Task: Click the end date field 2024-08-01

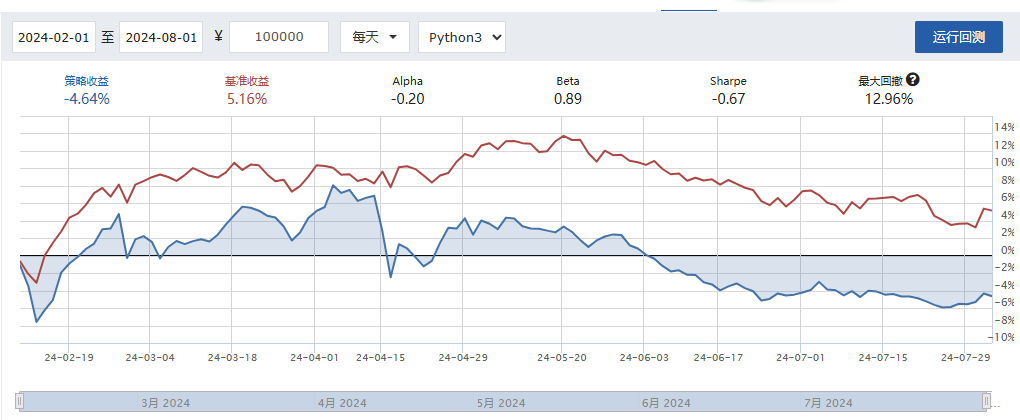Action: 160,37
